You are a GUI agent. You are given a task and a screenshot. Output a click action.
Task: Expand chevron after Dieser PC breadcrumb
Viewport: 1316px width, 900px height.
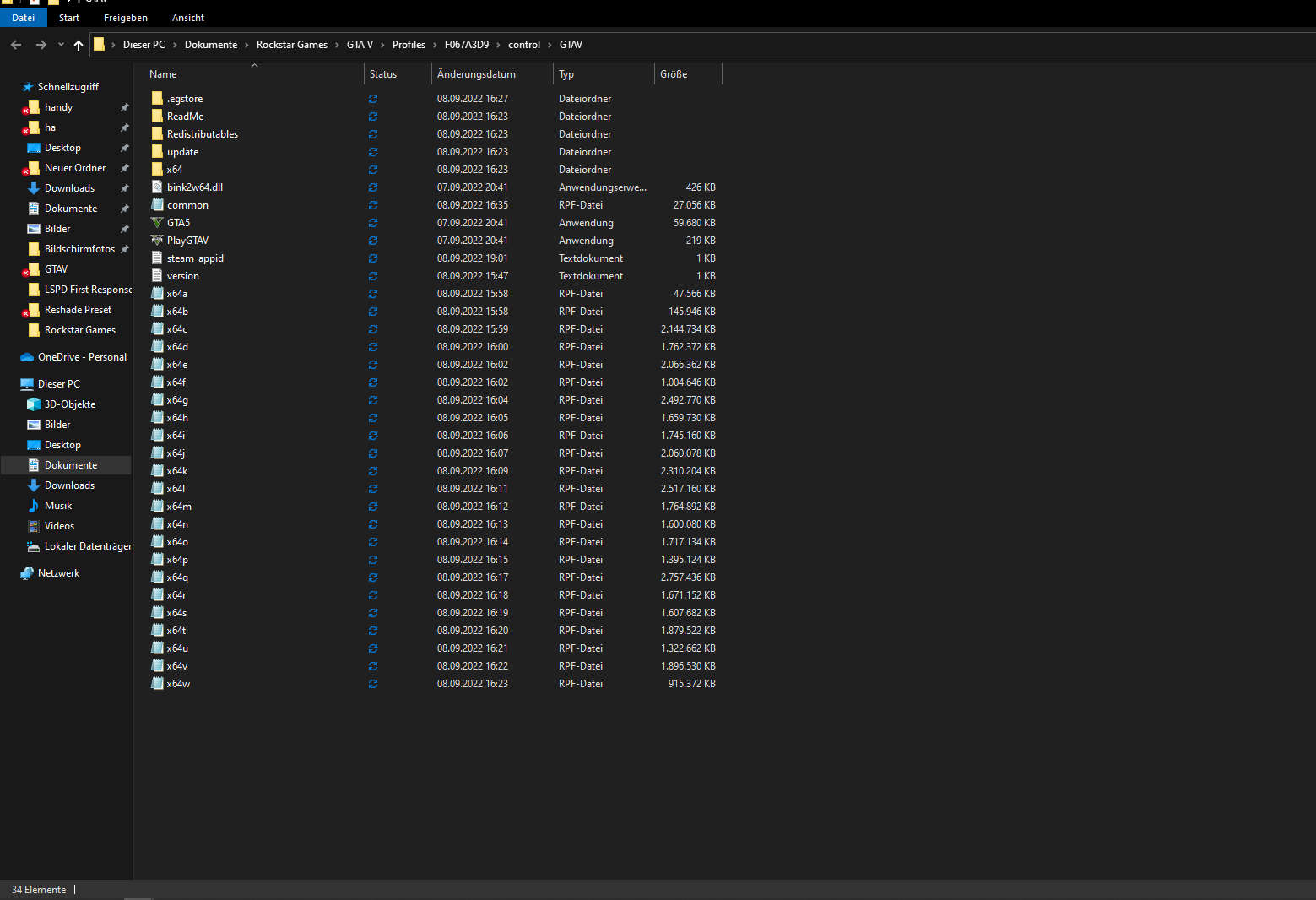point(176,45)
